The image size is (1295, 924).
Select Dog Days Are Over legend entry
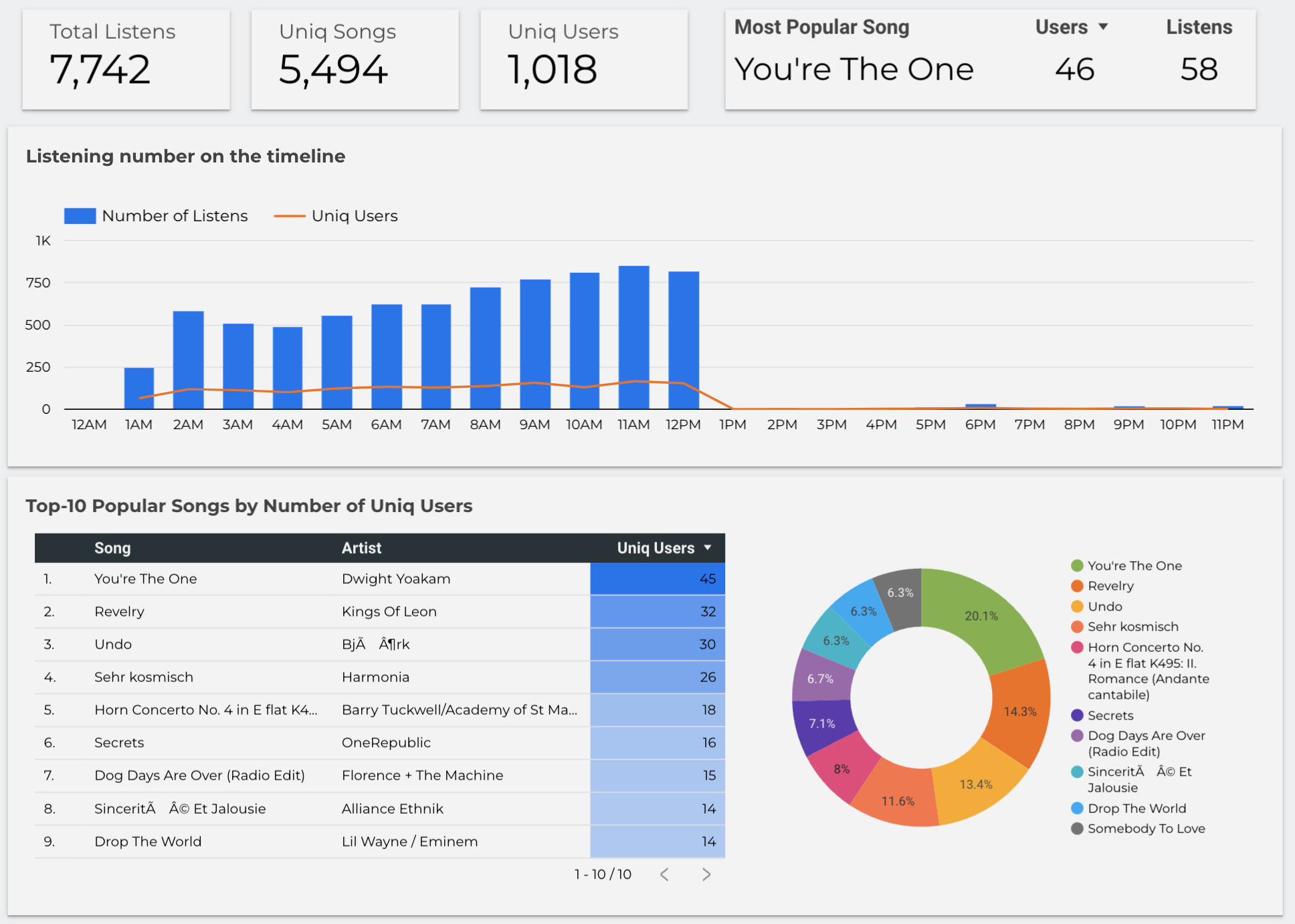pyautogui.click(x=1138, y=743)
